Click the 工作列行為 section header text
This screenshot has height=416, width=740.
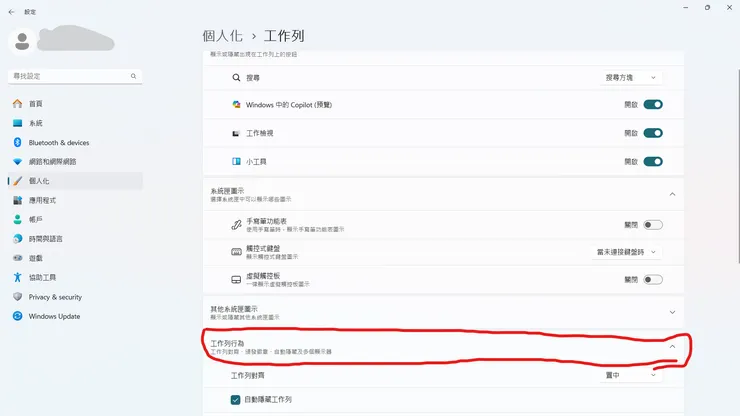coord(227,343)
